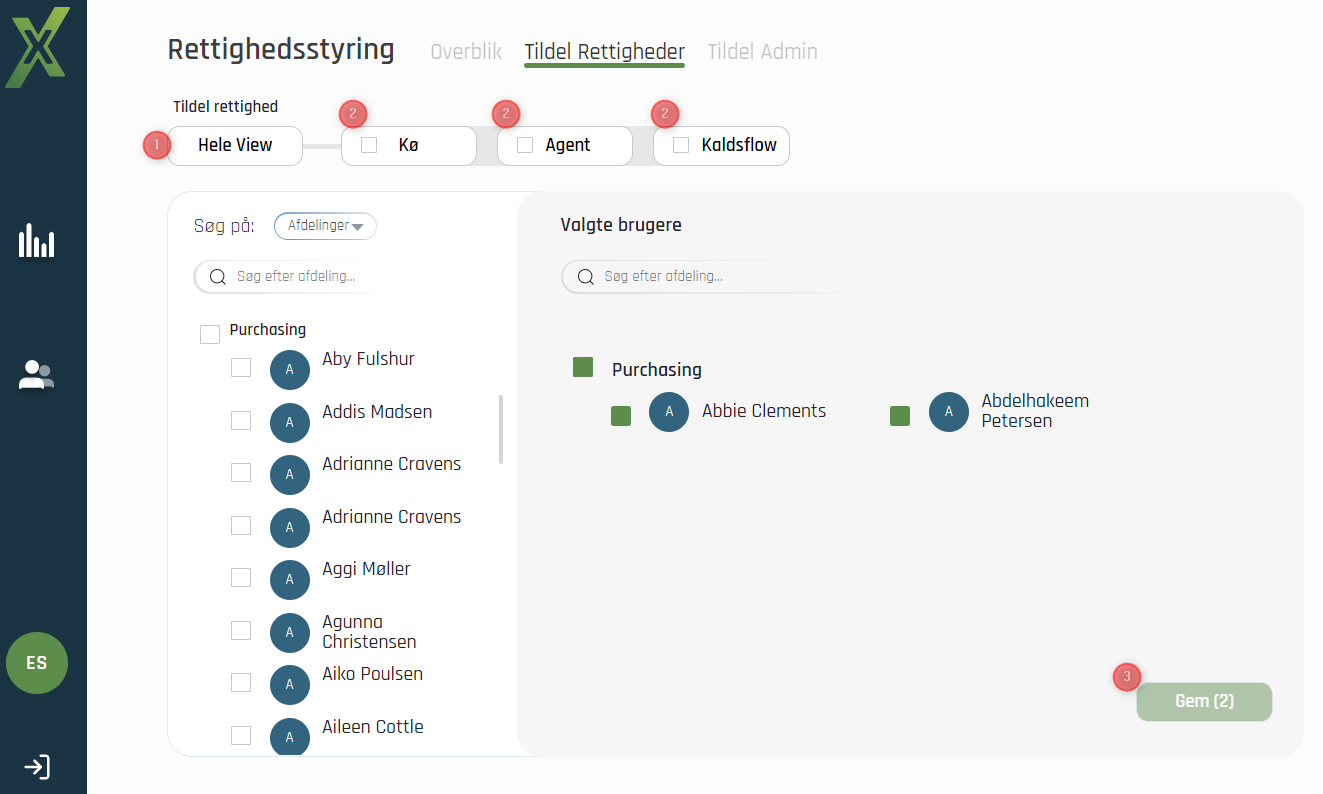Open the Tildel Admin tab
Viewport: 1323px width, 794px height.
(x=762, y=52)
